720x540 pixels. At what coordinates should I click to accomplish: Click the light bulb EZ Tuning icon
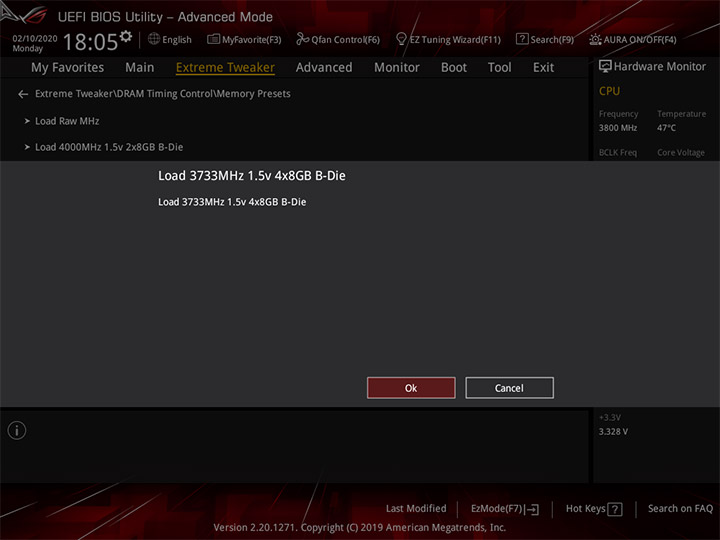pos(401,39)
